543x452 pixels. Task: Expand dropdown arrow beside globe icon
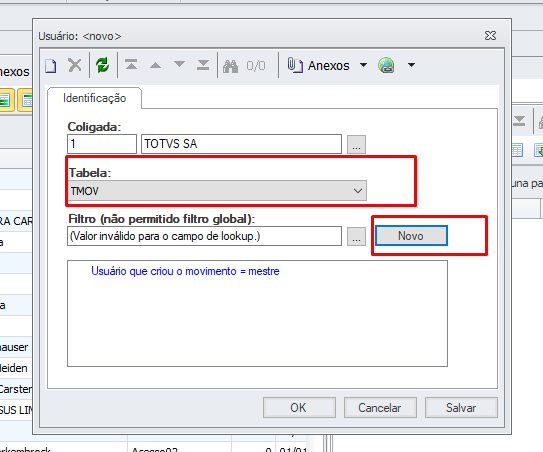[411, 65]
